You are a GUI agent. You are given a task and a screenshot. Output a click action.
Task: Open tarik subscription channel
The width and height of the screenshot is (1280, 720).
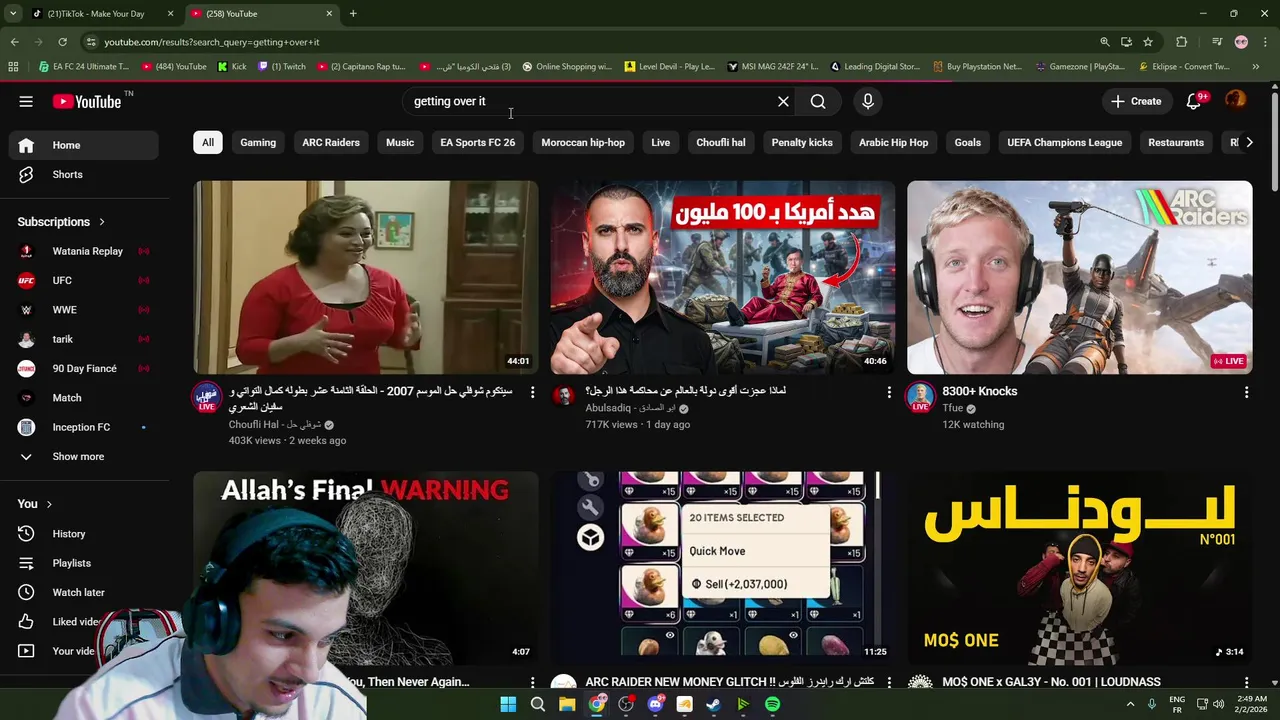coord(84,339)
